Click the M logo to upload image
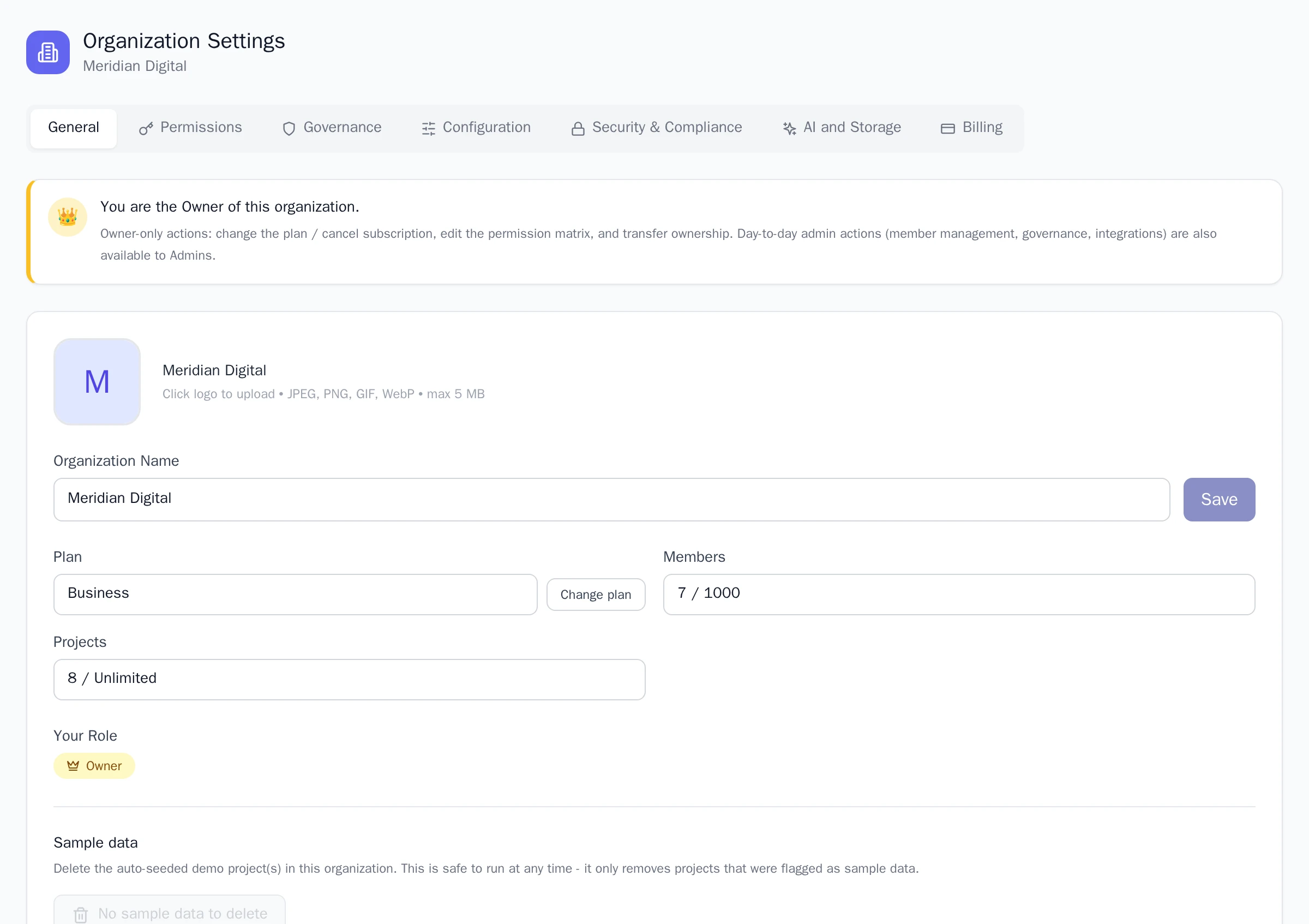Screen dimensions: 1309x924 coord(97,382)
